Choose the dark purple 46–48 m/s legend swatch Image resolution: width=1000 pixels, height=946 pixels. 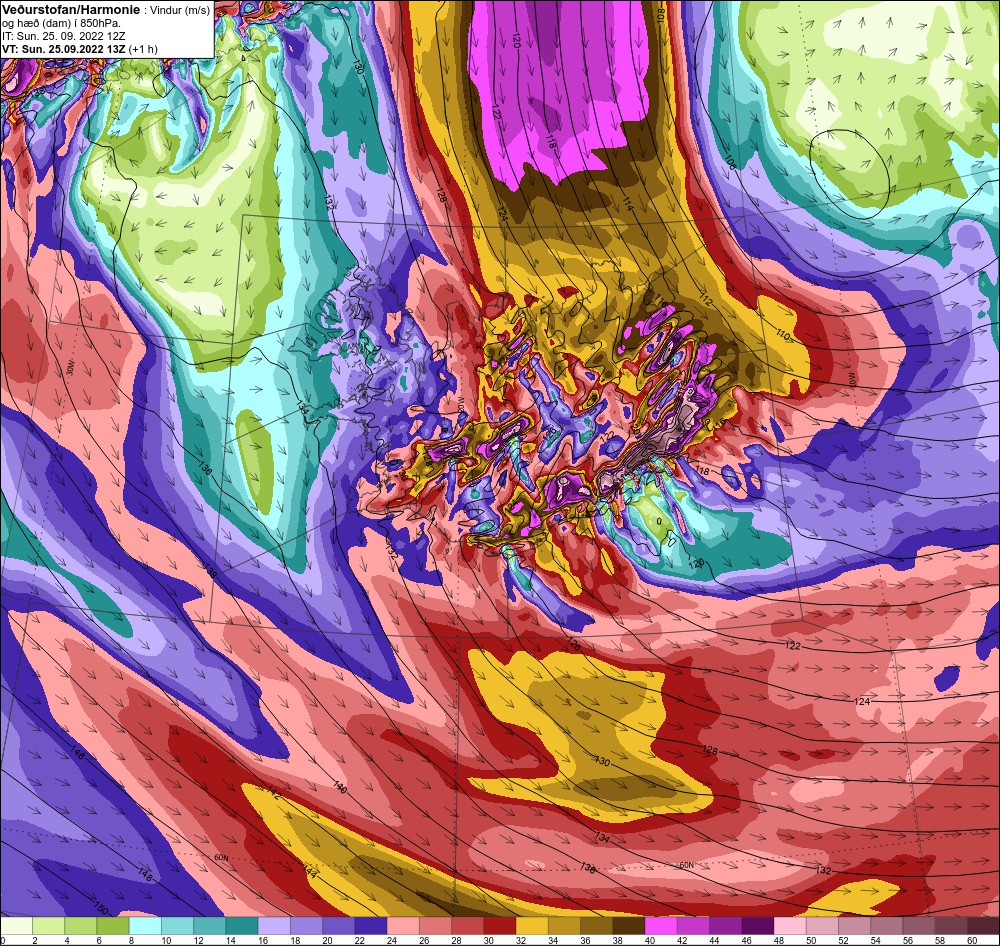click(x=758, y=926)
